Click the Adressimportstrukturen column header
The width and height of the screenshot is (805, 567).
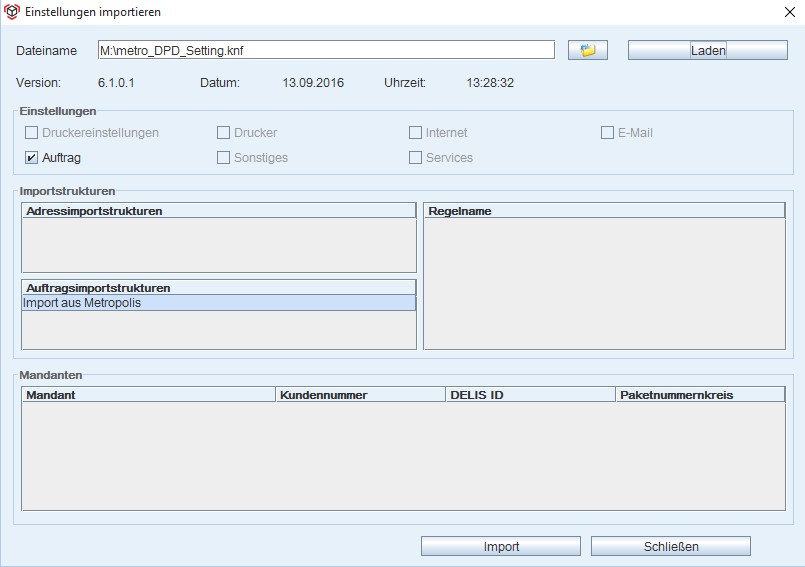click(x=218, y=211)
